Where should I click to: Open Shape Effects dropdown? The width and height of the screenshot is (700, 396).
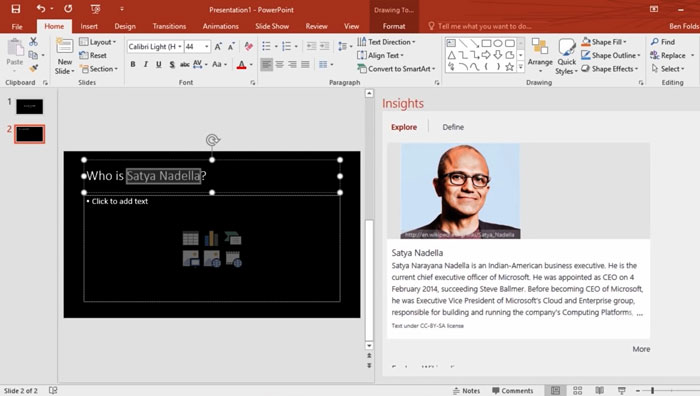610,69
